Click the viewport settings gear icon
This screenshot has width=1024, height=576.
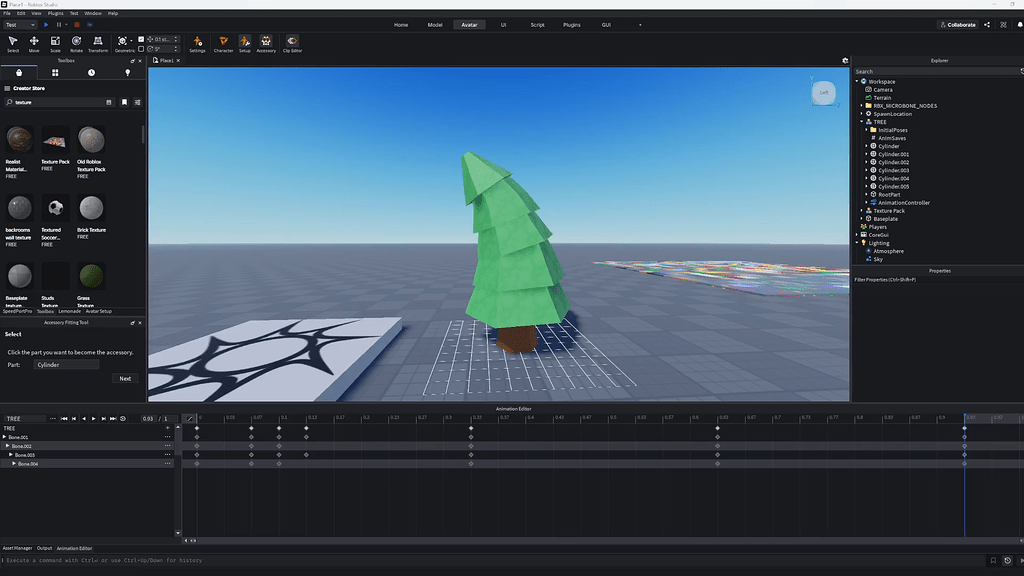tap(845, 61)
